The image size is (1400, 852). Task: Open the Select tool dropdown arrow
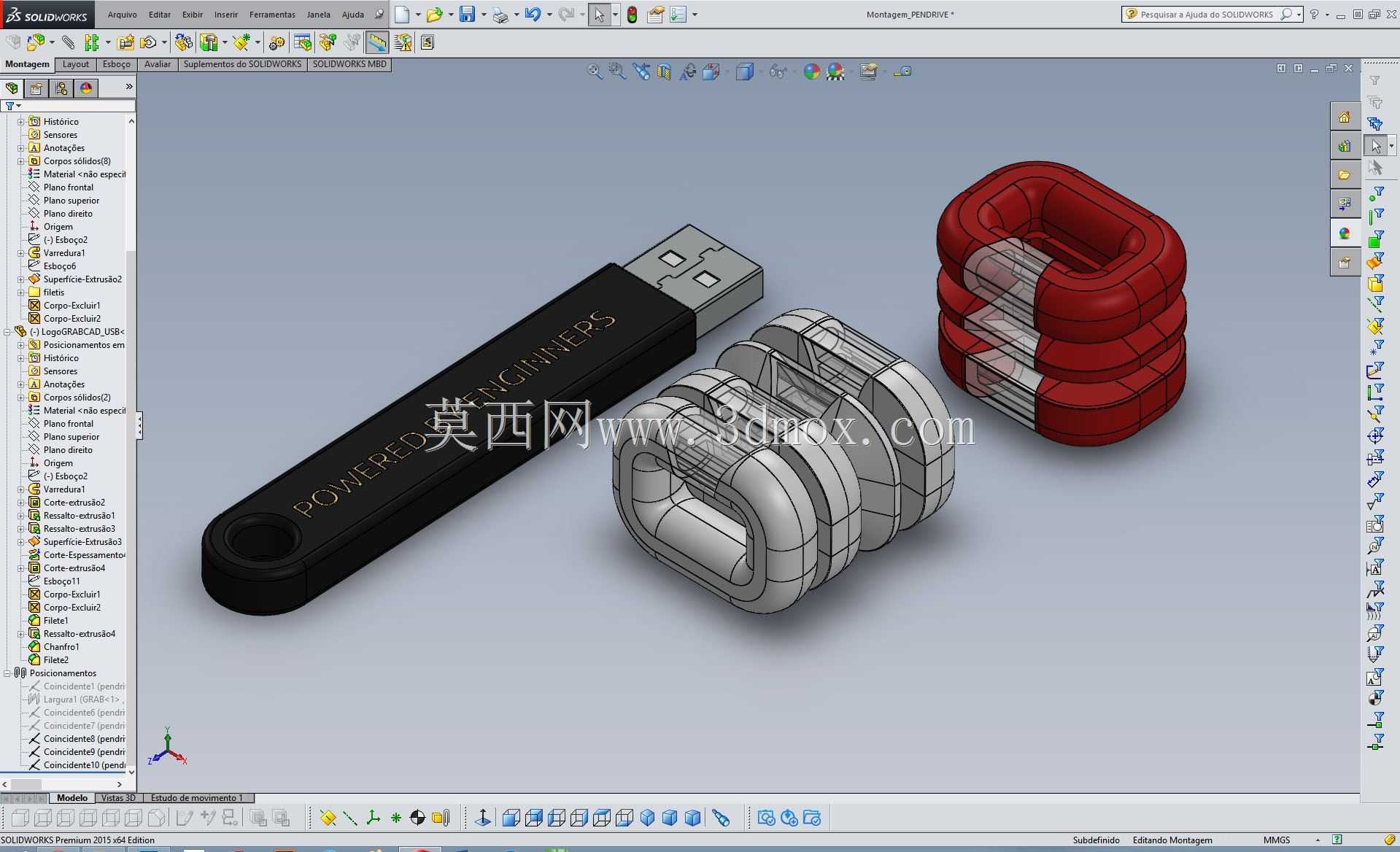pyautogui.click(x=615, y=15)
